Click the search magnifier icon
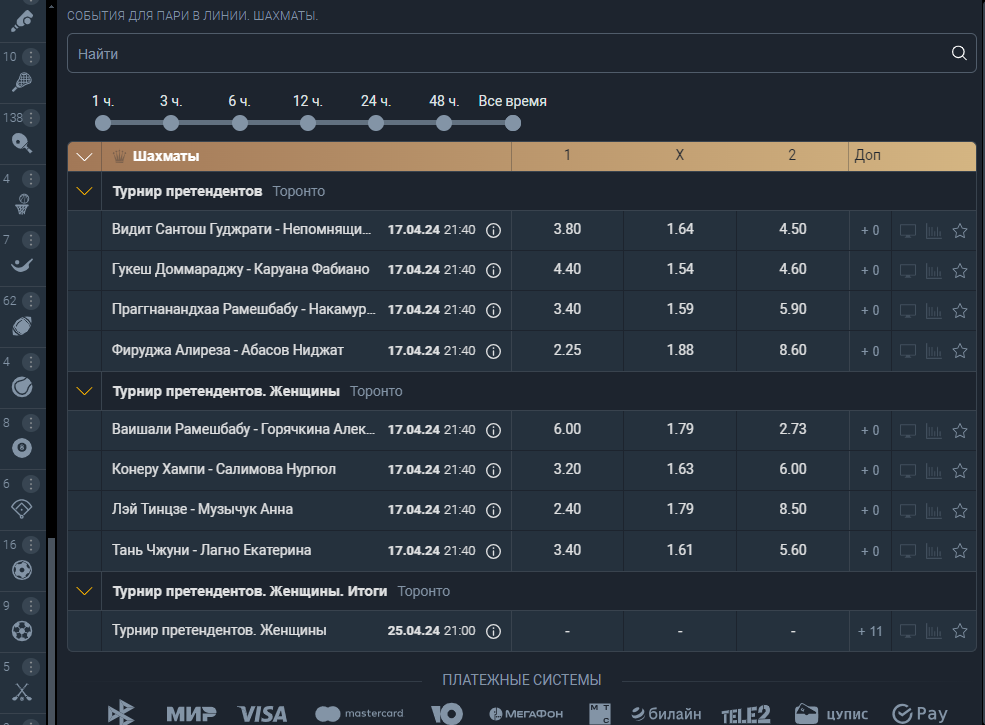The image size is (985, 725). point(959,53)
